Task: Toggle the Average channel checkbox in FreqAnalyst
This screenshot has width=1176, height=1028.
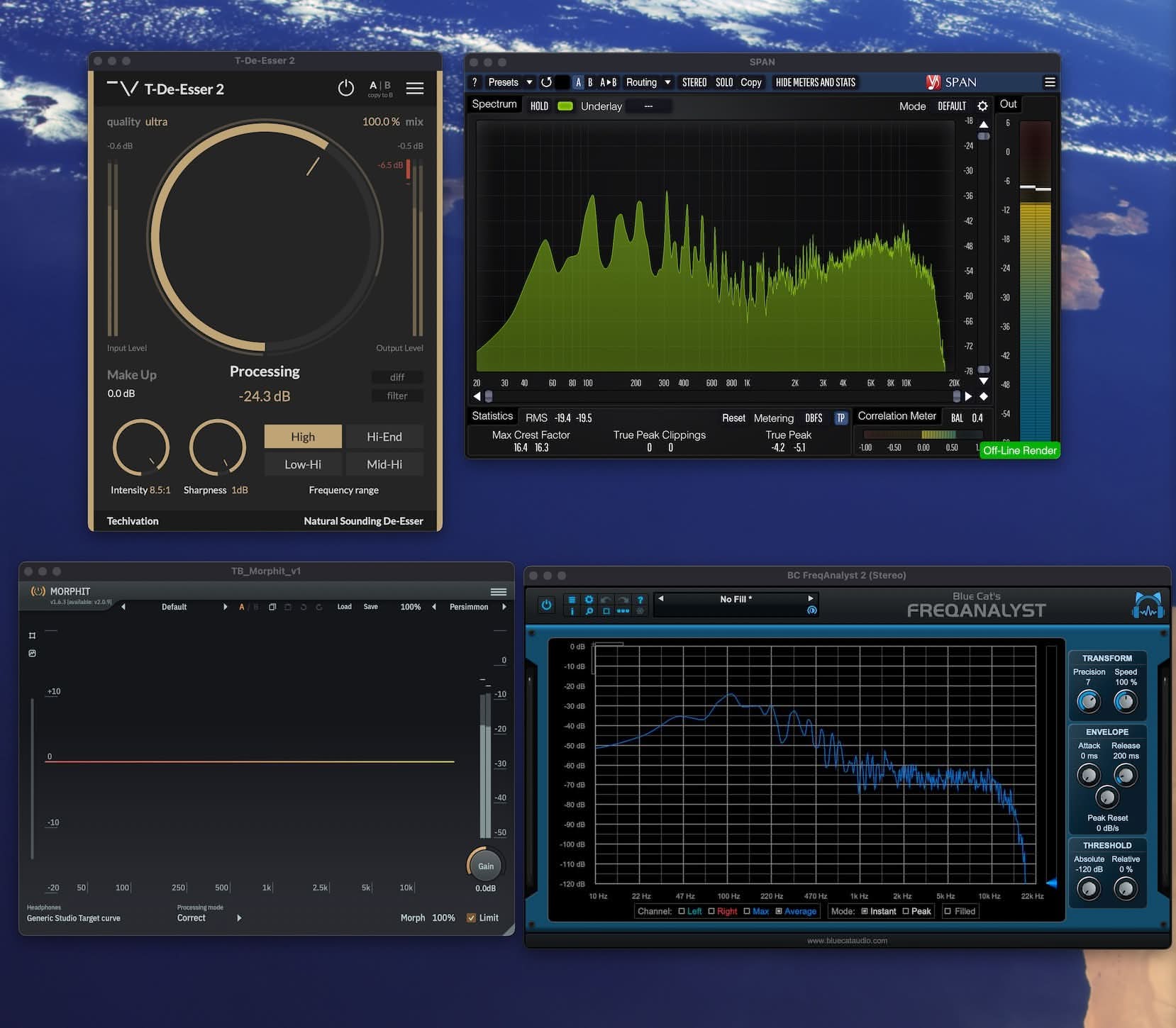Action: tap(779, 911)
